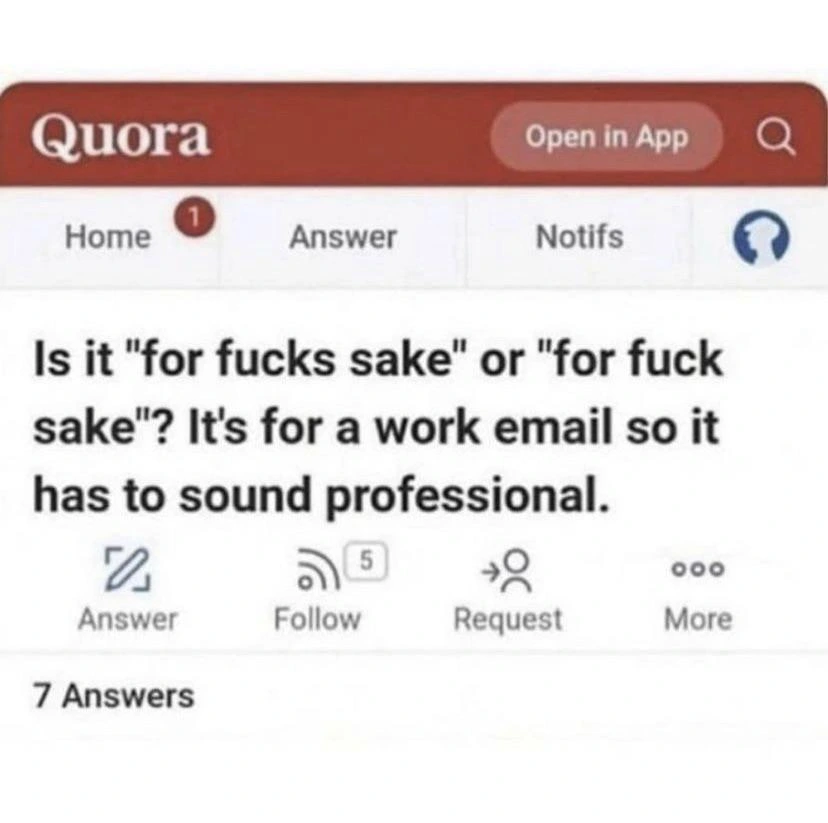Open the Notifs tab
Screen dimensions: 828x823
[x=578, y=238]
